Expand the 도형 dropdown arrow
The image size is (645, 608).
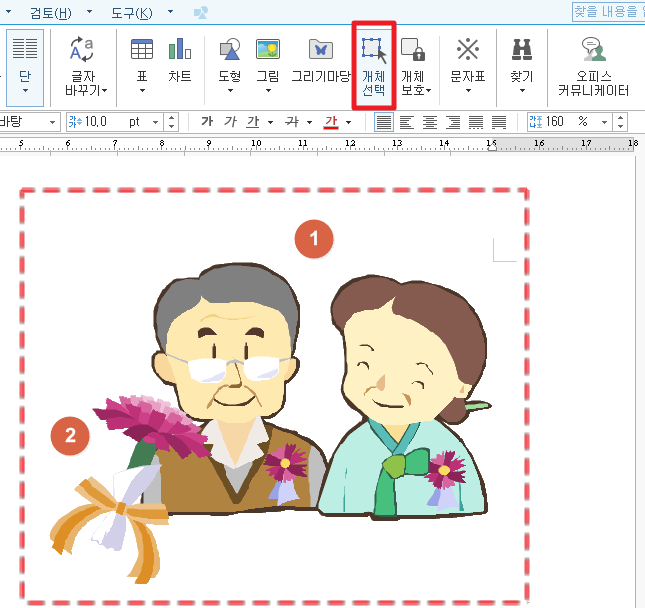tap(230, 91)
